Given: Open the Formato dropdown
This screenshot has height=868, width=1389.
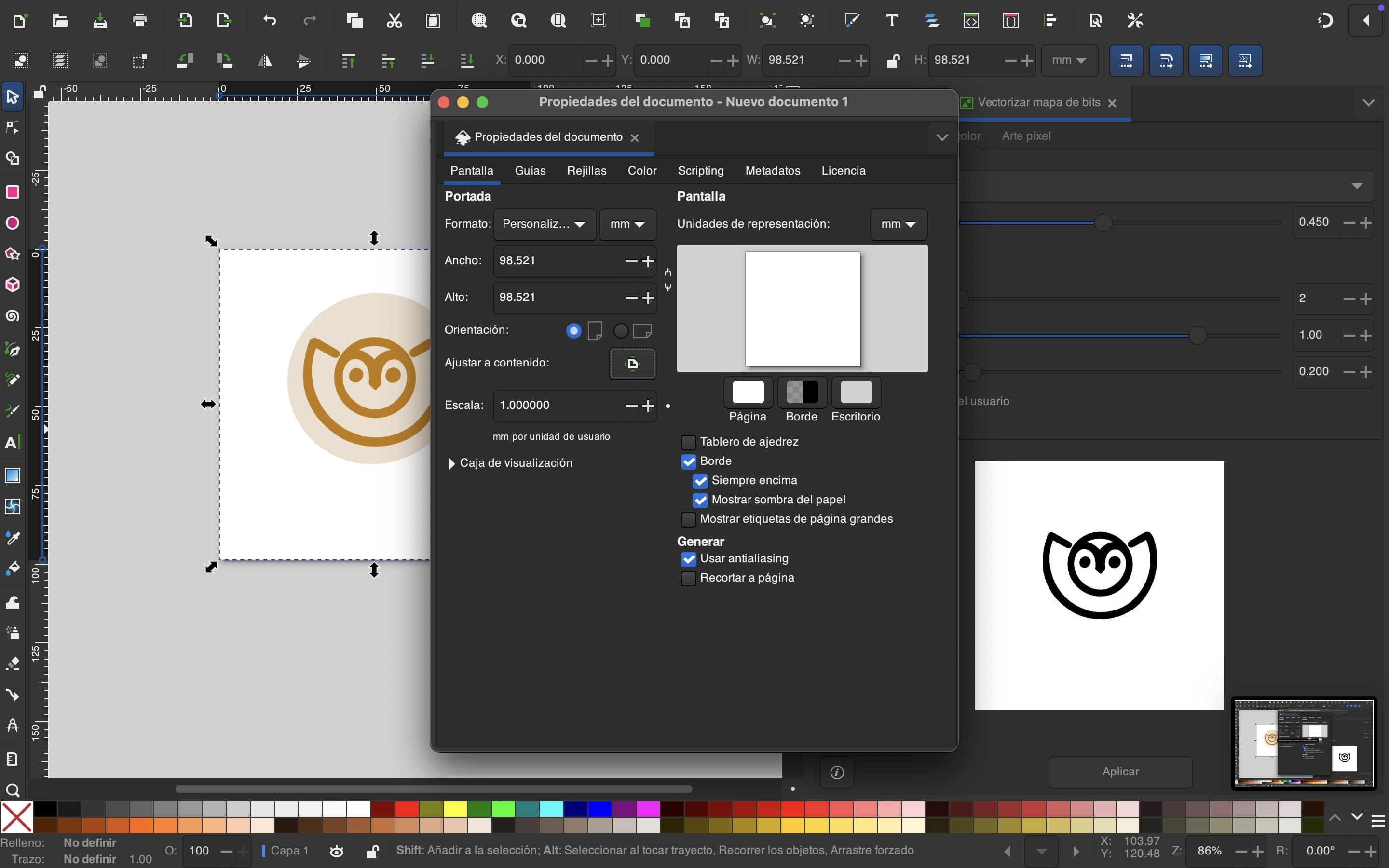Looking at the screenshot, I should click(x=544, y=224).
